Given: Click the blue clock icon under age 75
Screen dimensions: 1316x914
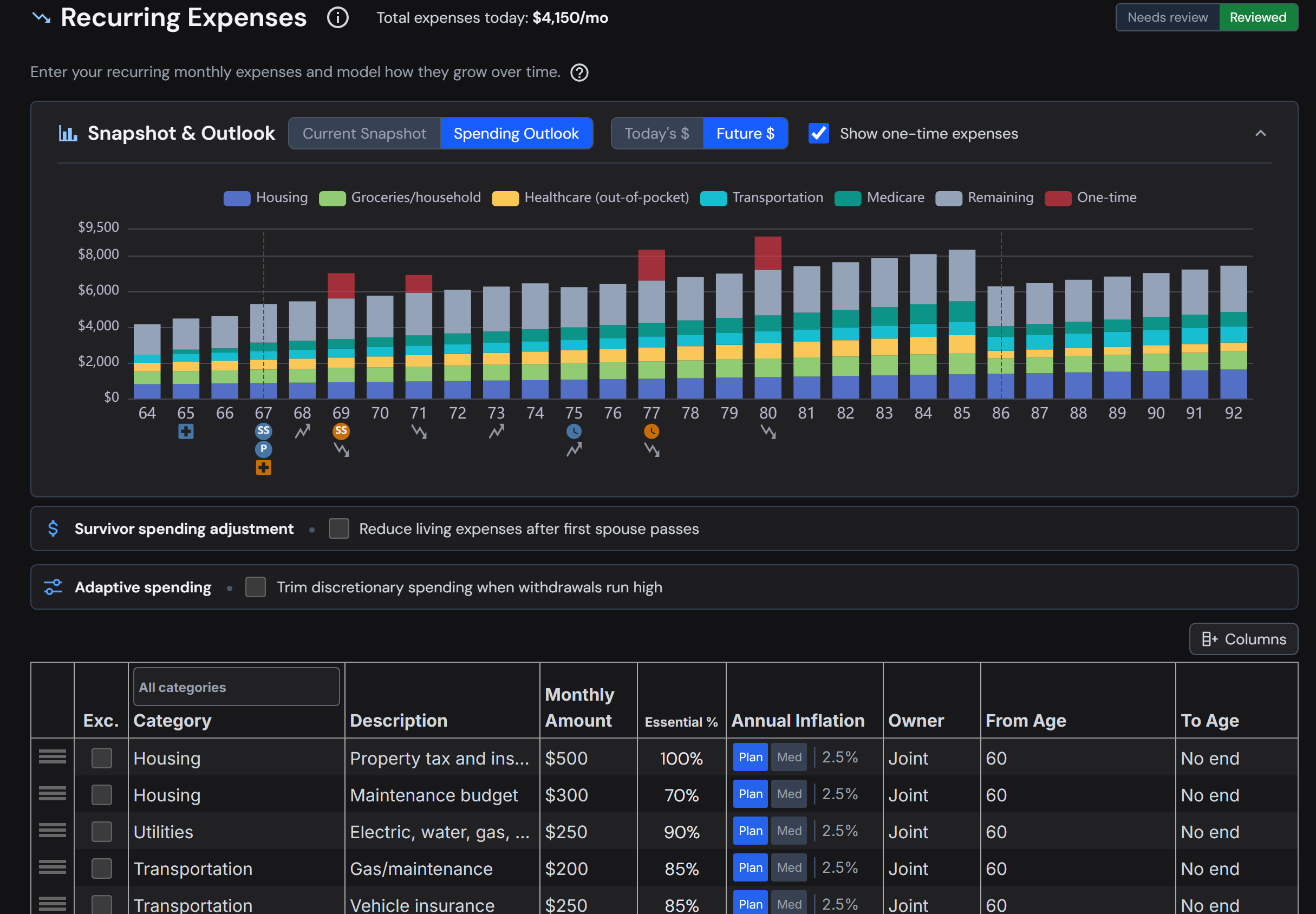Looking at the screenshot, I should pyautogui.click(x=574, y=431).
